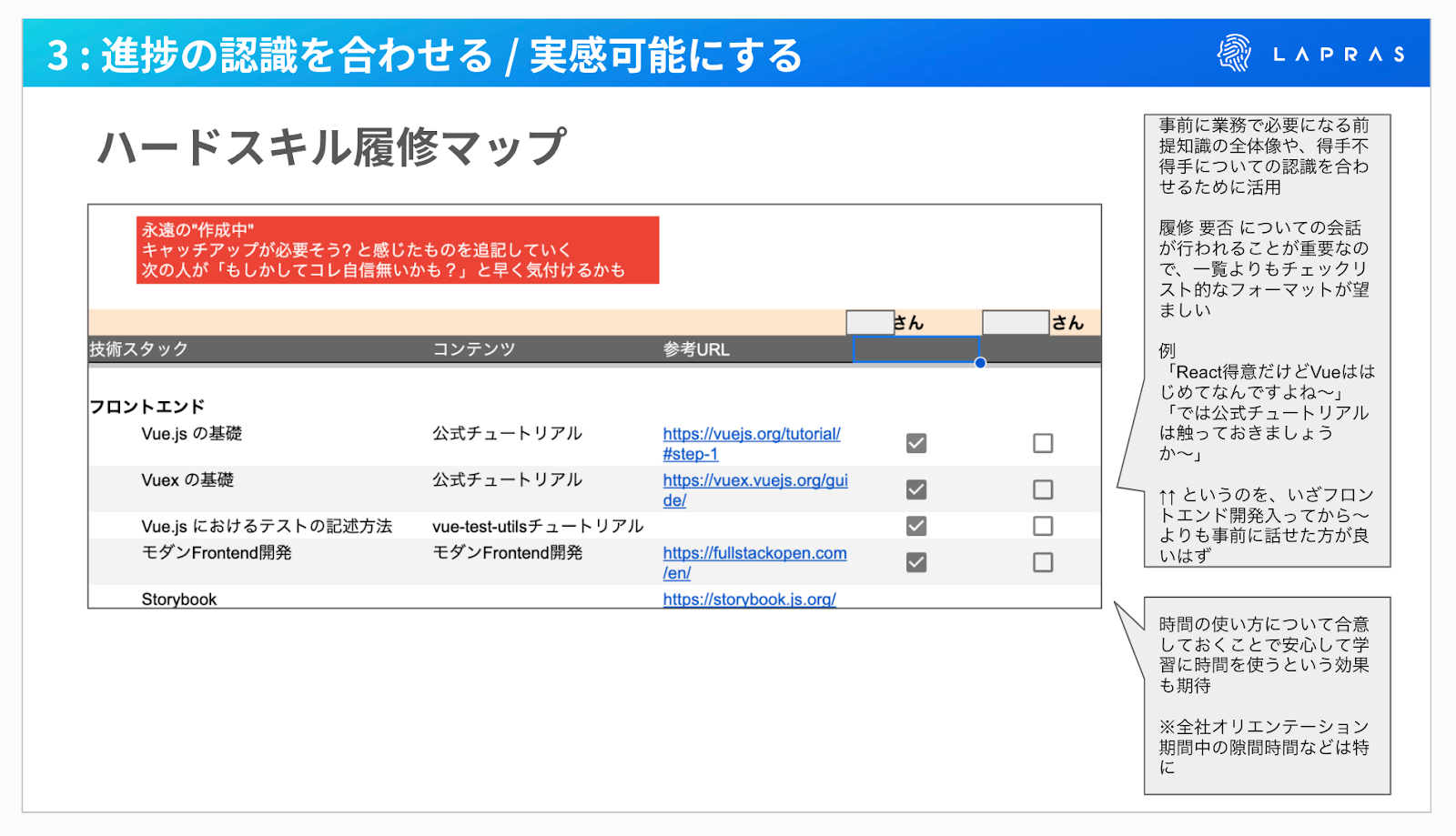Check the second person's モダンFrontend開発 checkbox
This screenshot has height=836, width=1456.
1043,562
